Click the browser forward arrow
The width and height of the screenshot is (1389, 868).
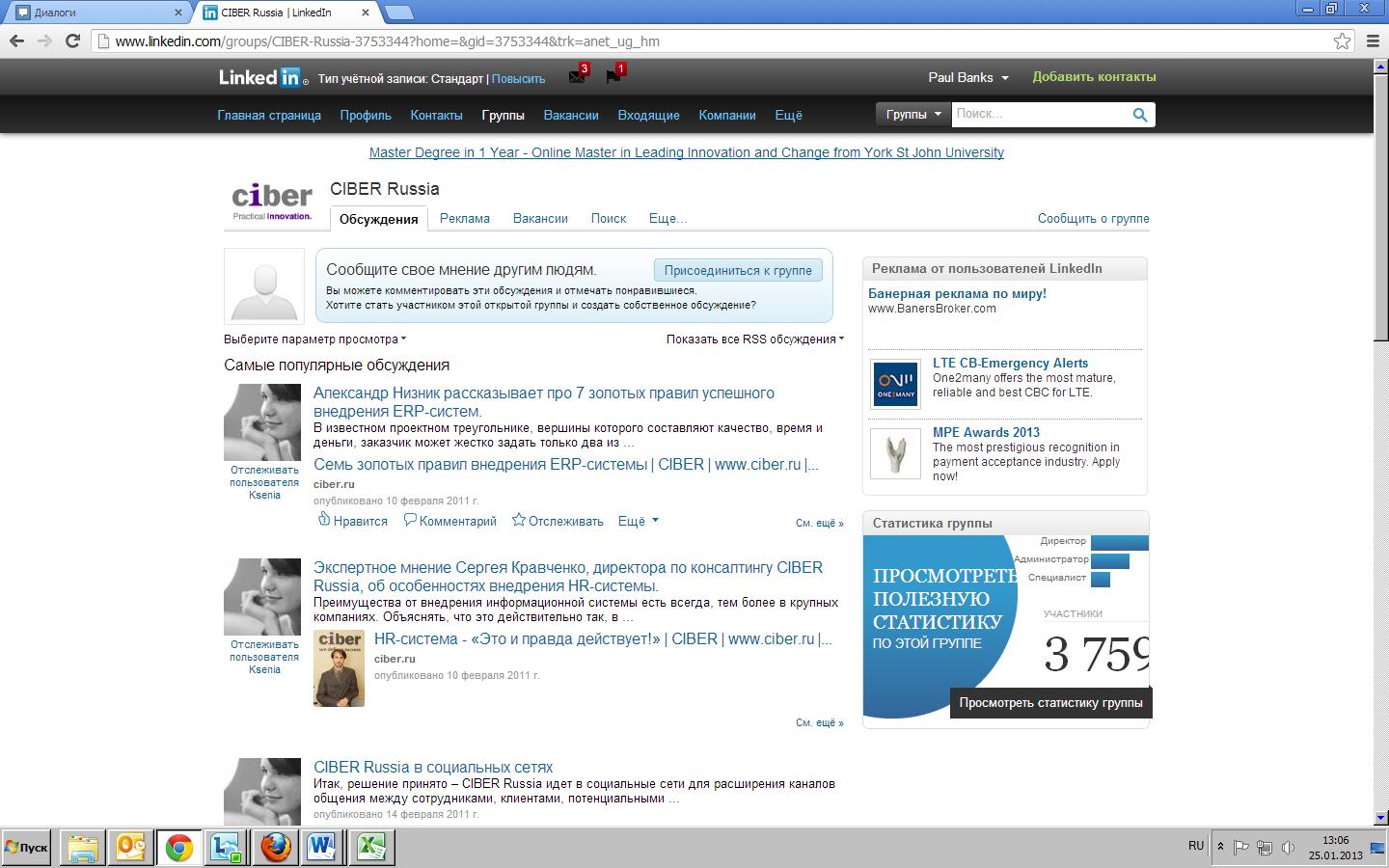click(x=44, y=41)
